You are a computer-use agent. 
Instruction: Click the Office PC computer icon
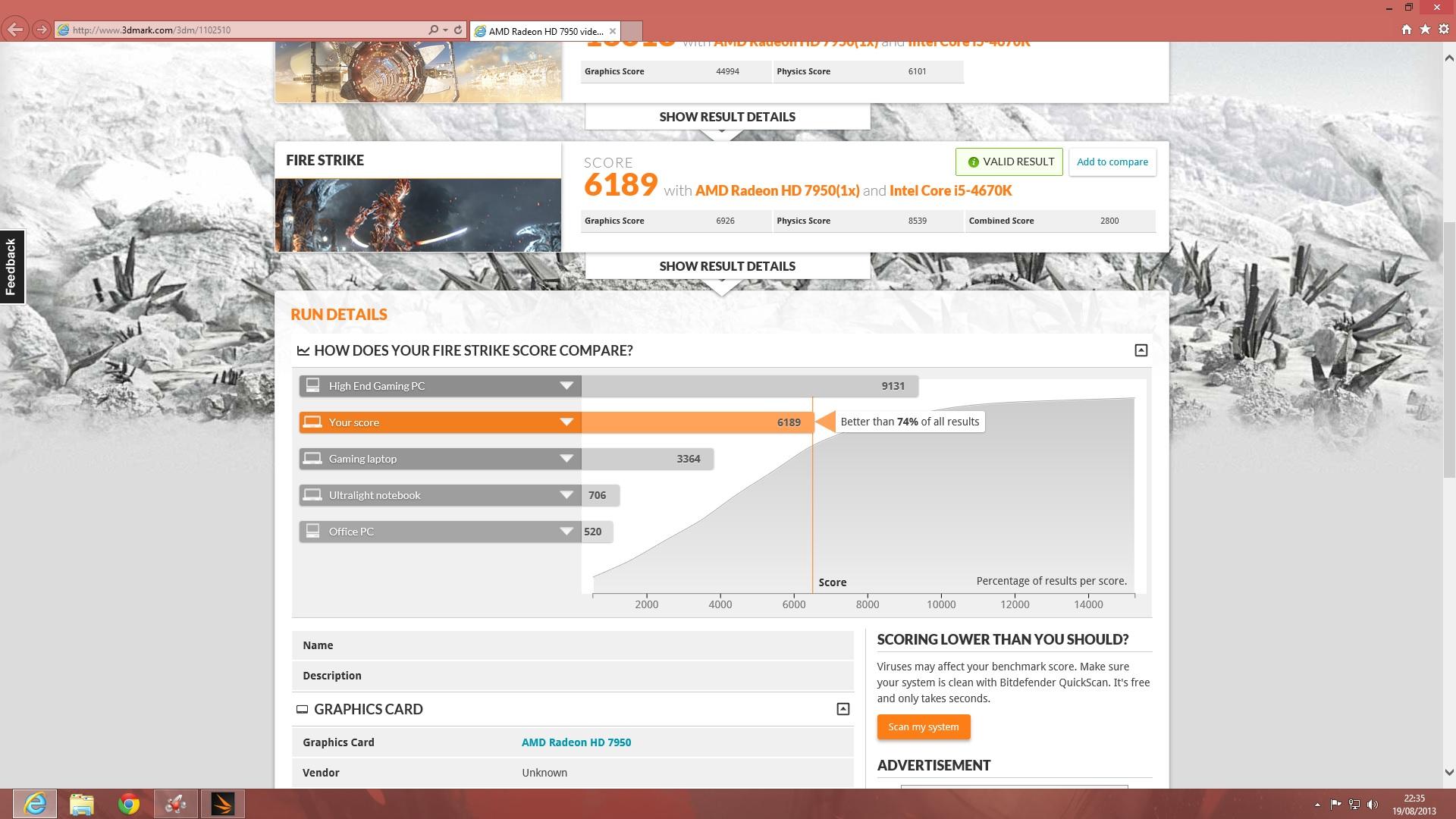pos(312,531)
